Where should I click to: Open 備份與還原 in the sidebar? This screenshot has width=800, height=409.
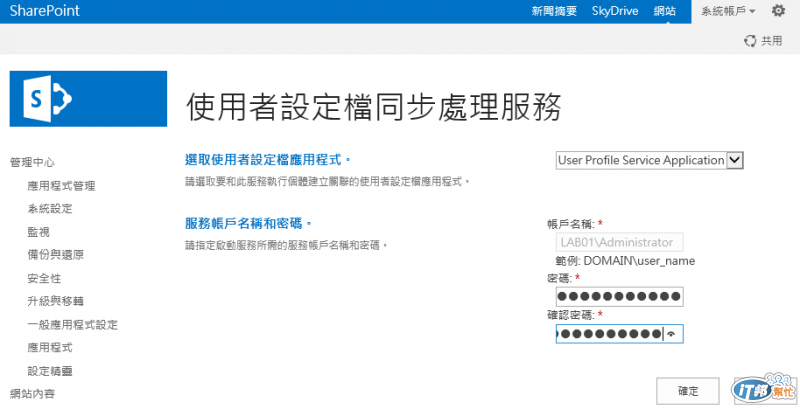click(x=56, y=255)
